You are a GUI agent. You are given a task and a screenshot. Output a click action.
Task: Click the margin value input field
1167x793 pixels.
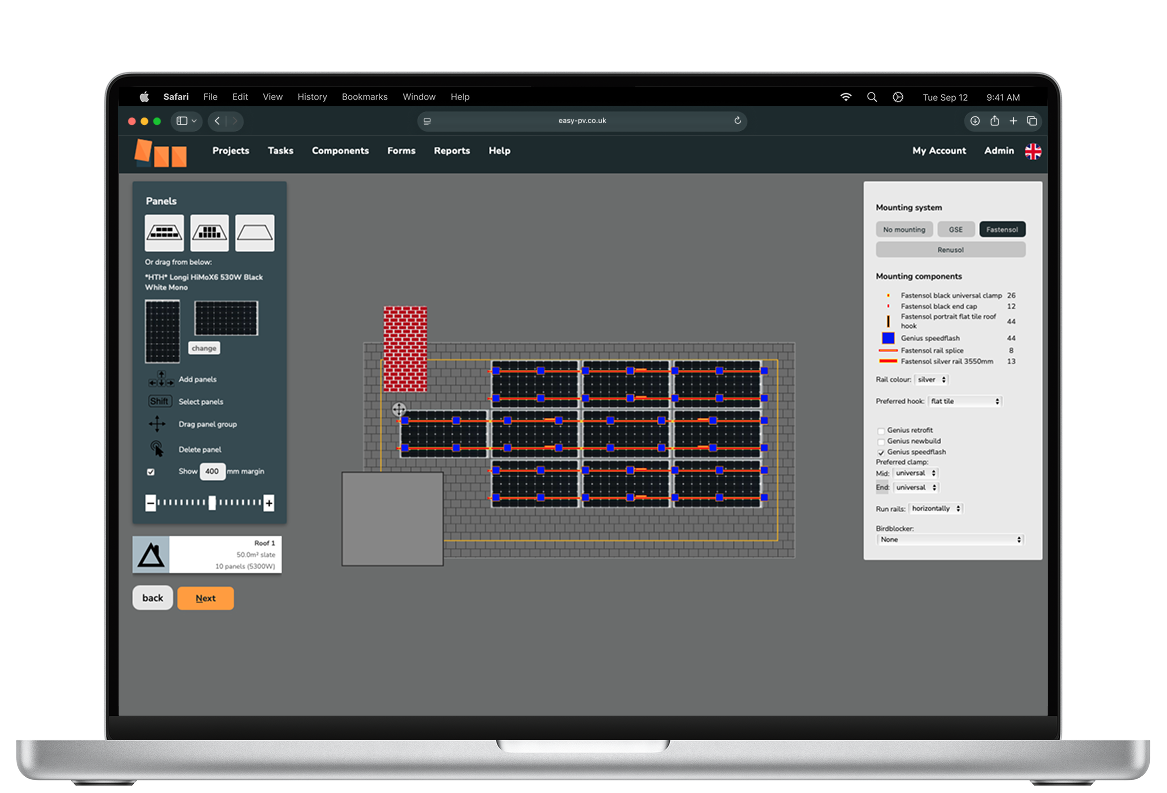212,471
